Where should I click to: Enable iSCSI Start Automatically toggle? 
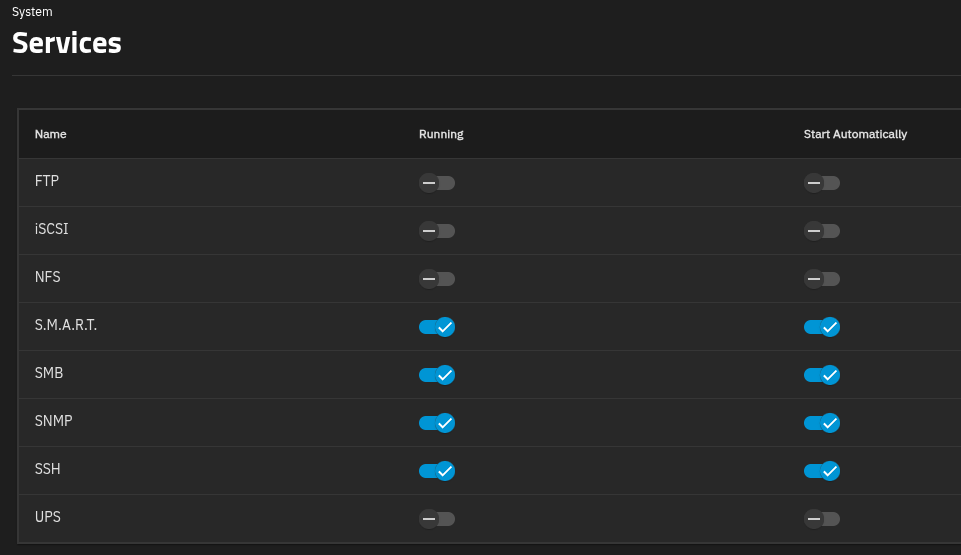tap(822, 231)
